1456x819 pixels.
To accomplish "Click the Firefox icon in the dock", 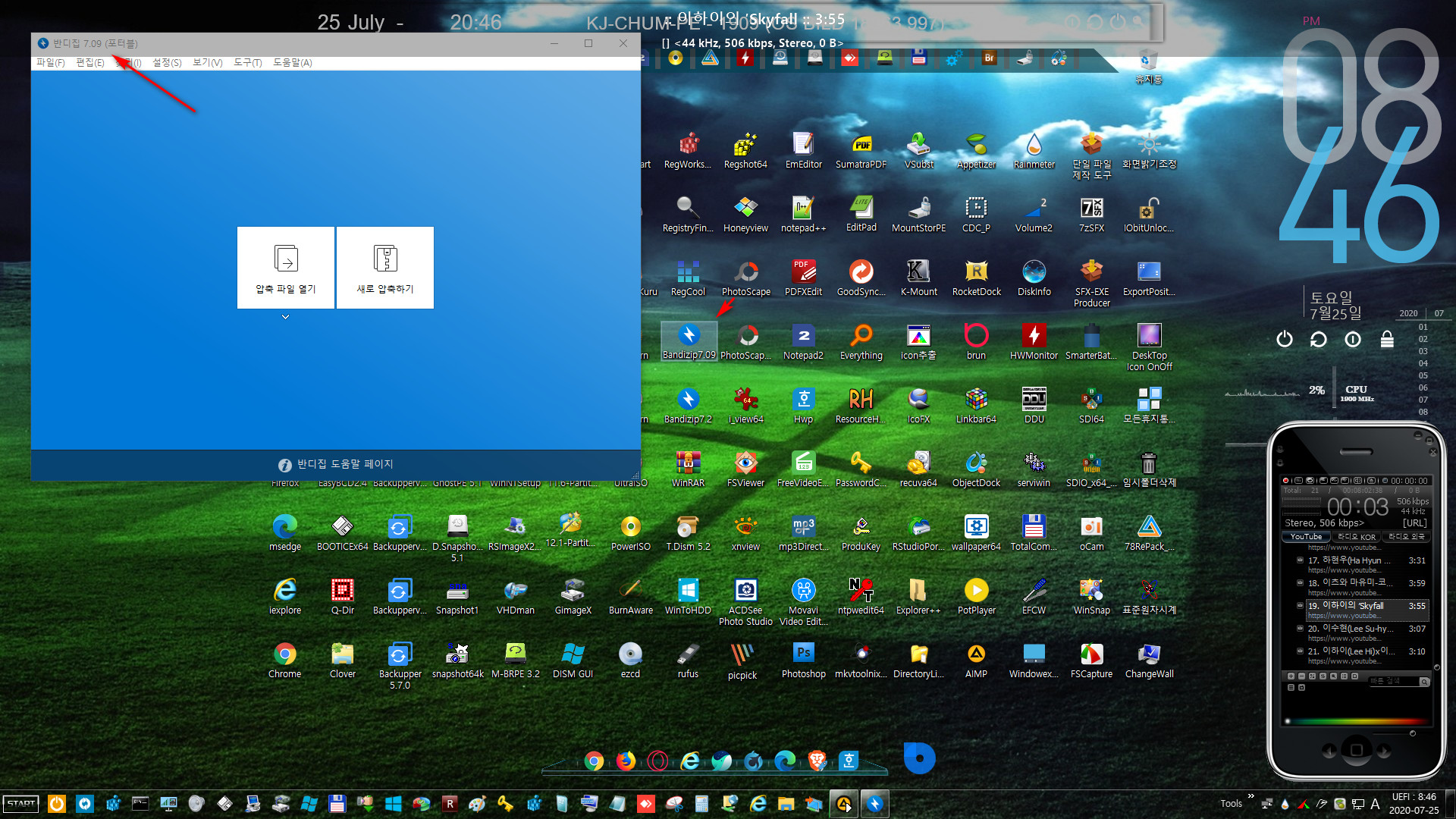I will pyautogui.click(x=626, y=761).
